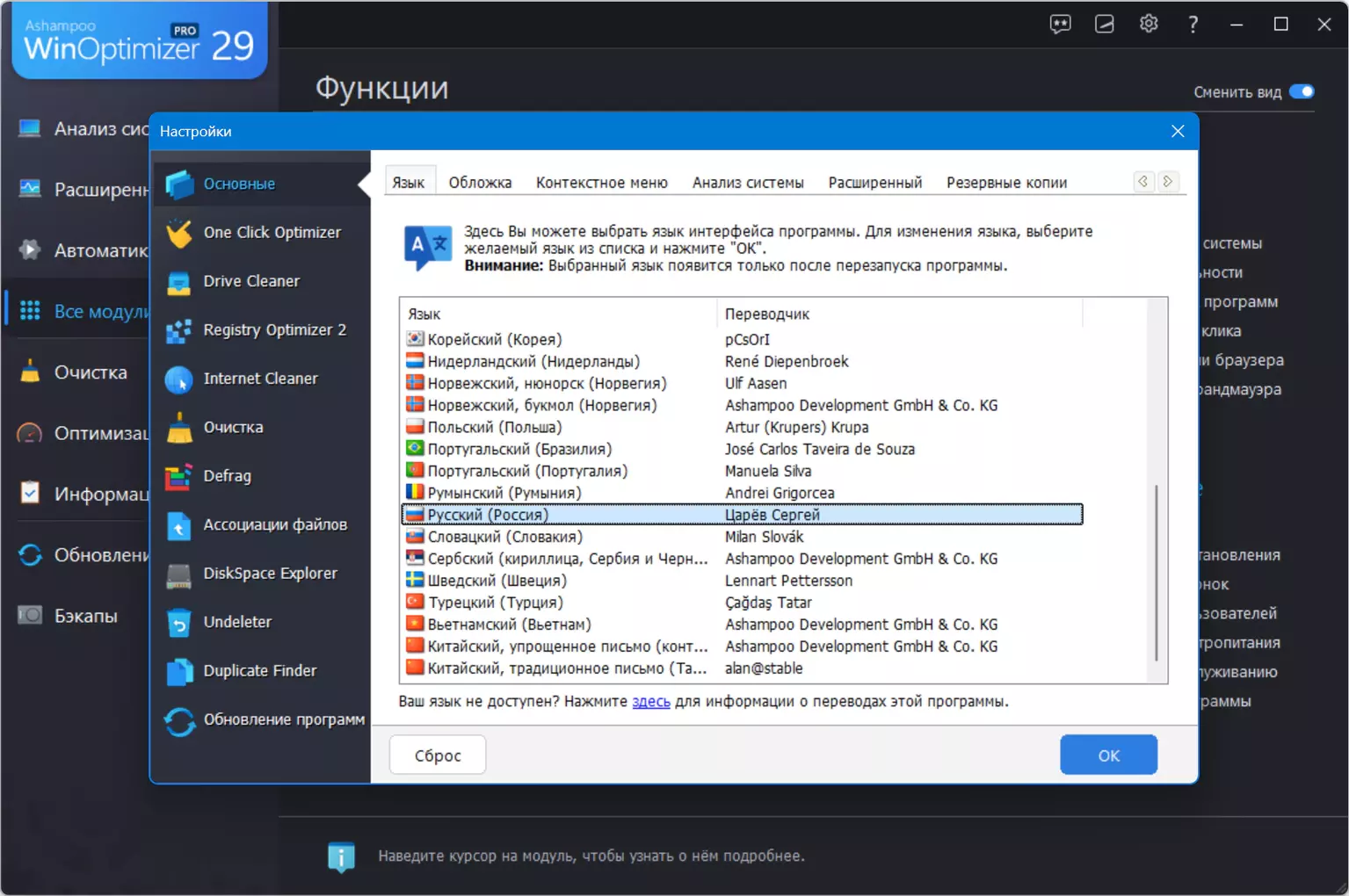This screenshot has height=896, width=1349.
Task: Confirm with the OK button
Action: (1108, 755)
